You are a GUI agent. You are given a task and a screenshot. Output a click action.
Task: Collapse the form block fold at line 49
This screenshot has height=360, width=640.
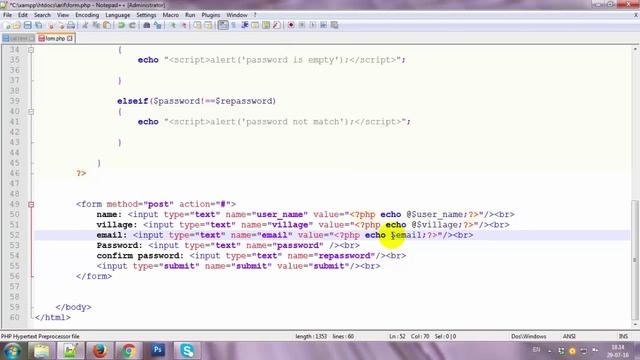[31, 204]
